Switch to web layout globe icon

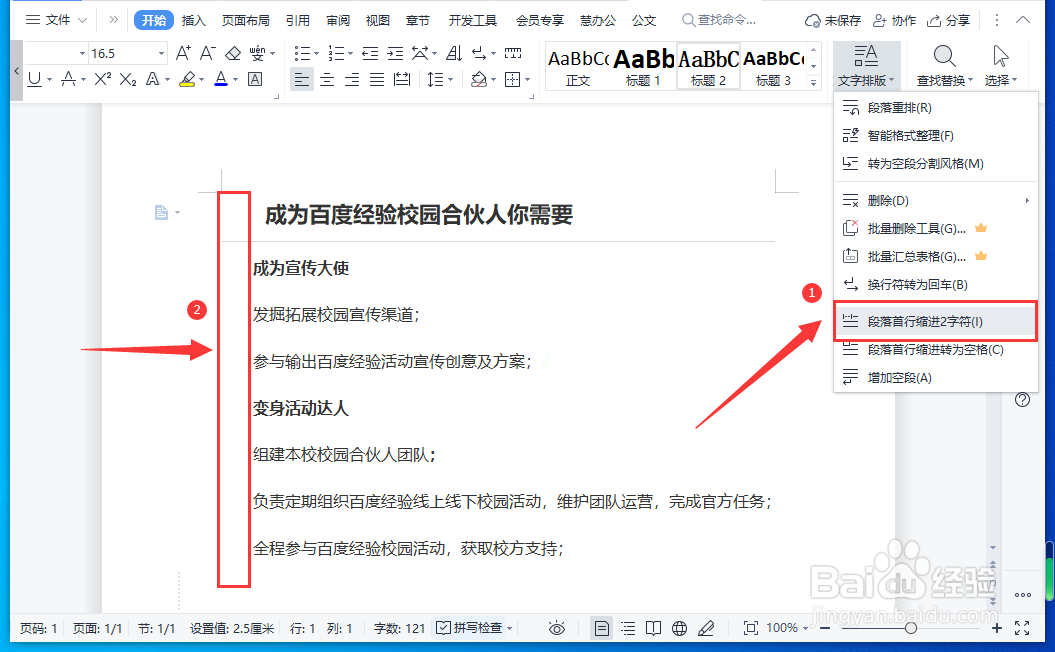[680, 628]
